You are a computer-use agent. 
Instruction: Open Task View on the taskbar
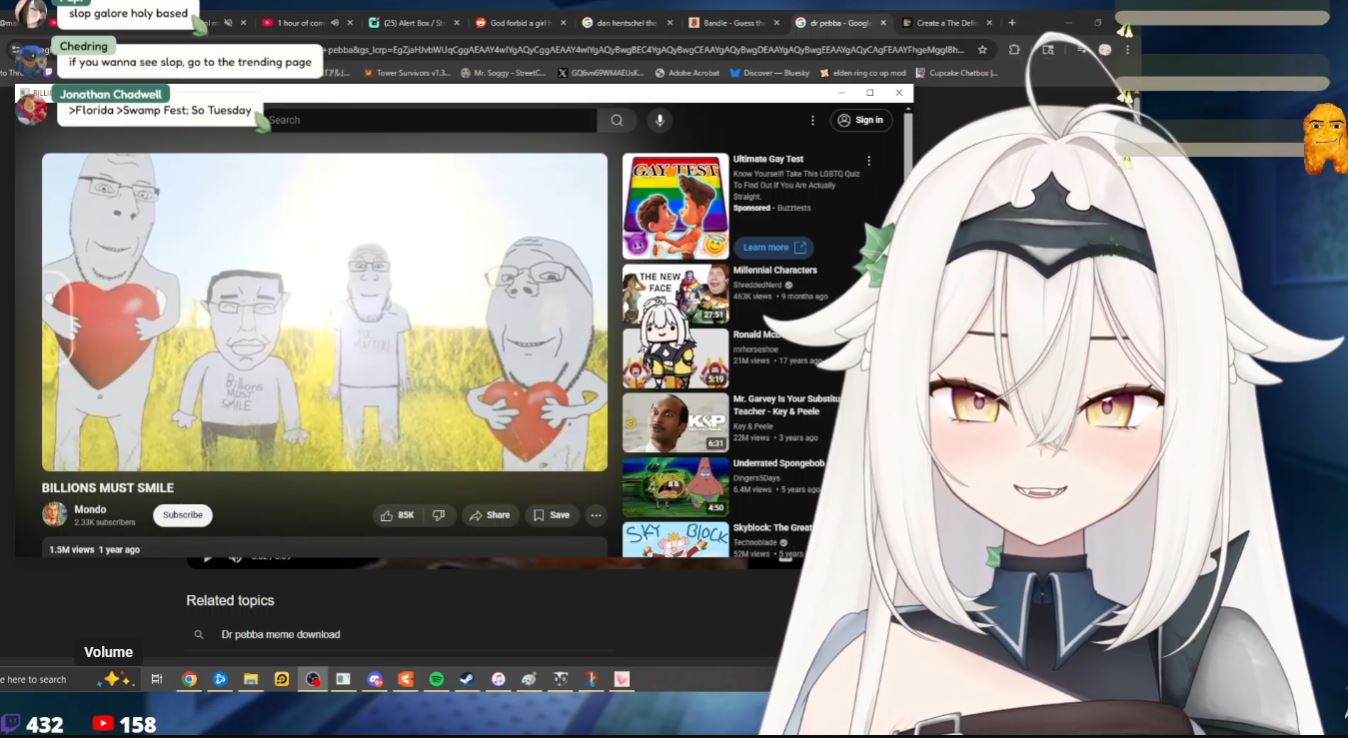(x=157, y=679)
